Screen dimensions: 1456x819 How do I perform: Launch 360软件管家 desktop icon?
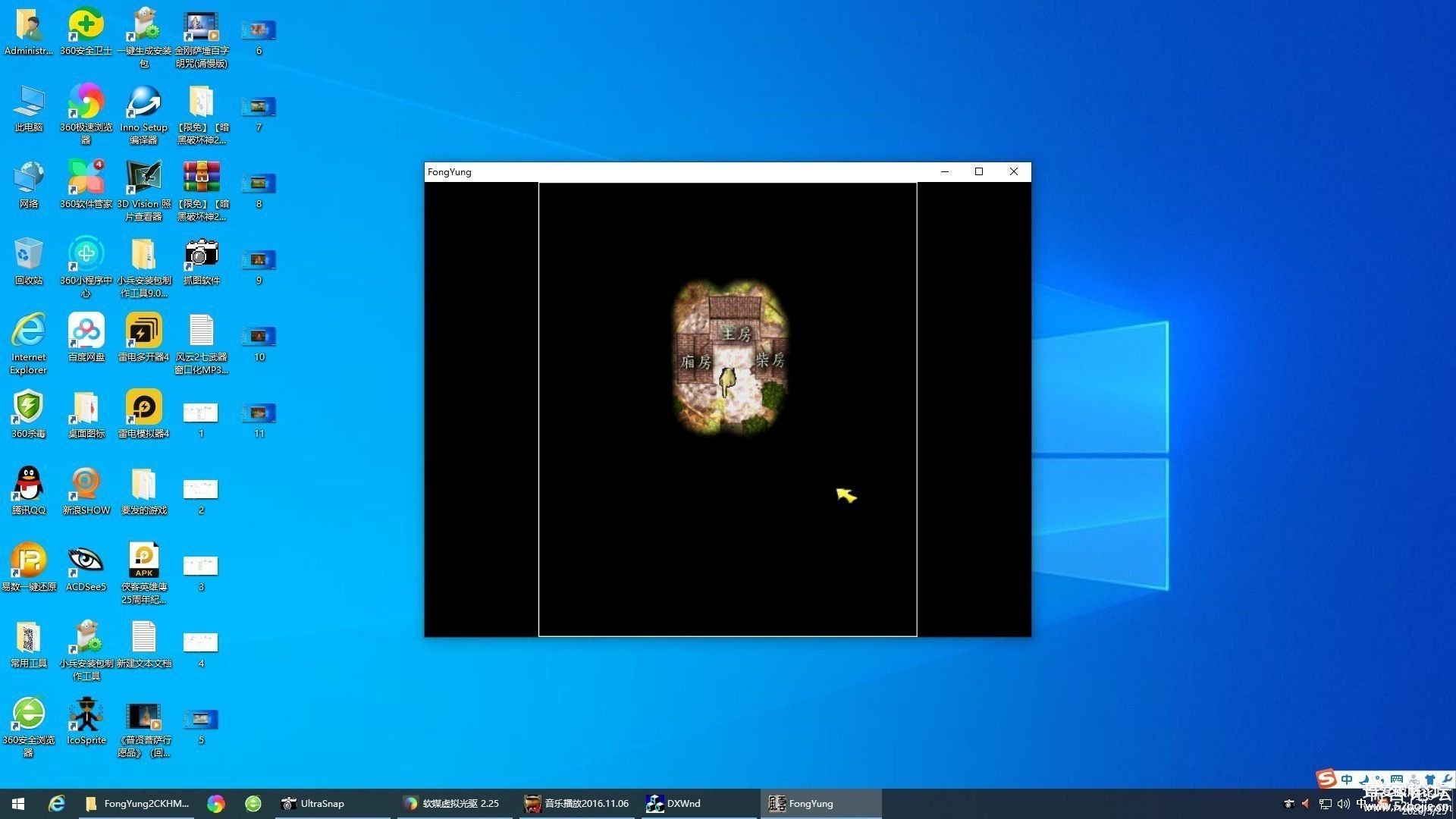(x=86, y=185)
